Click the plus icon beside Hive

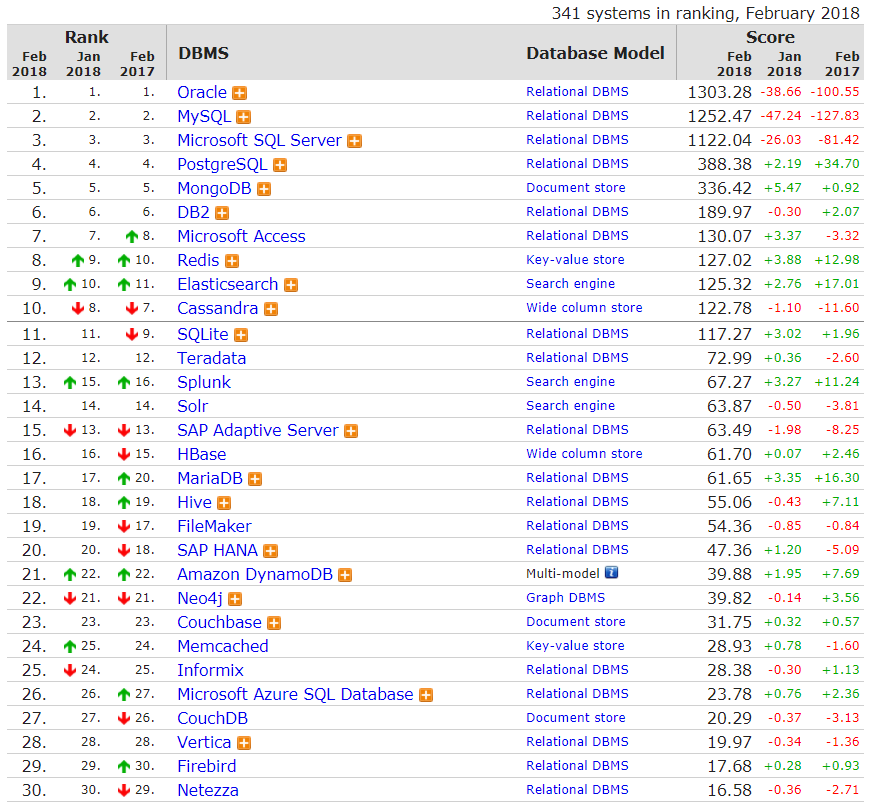point(224,503)
